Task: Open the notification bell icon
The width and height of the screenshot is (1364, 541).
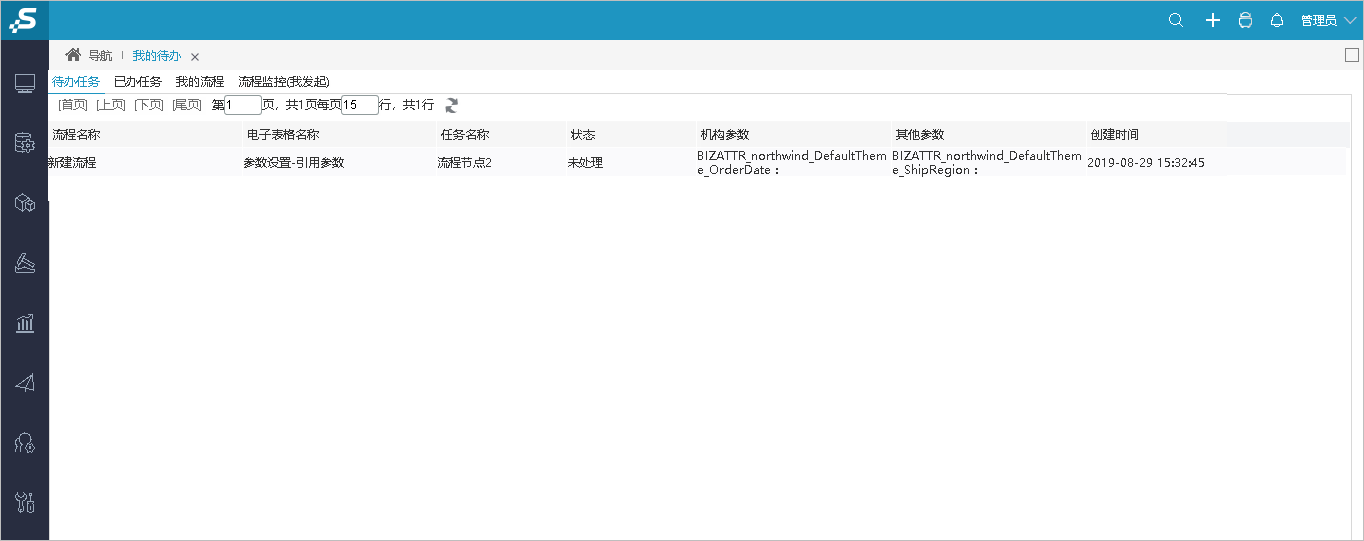Action: click(x=1277, y=20)
